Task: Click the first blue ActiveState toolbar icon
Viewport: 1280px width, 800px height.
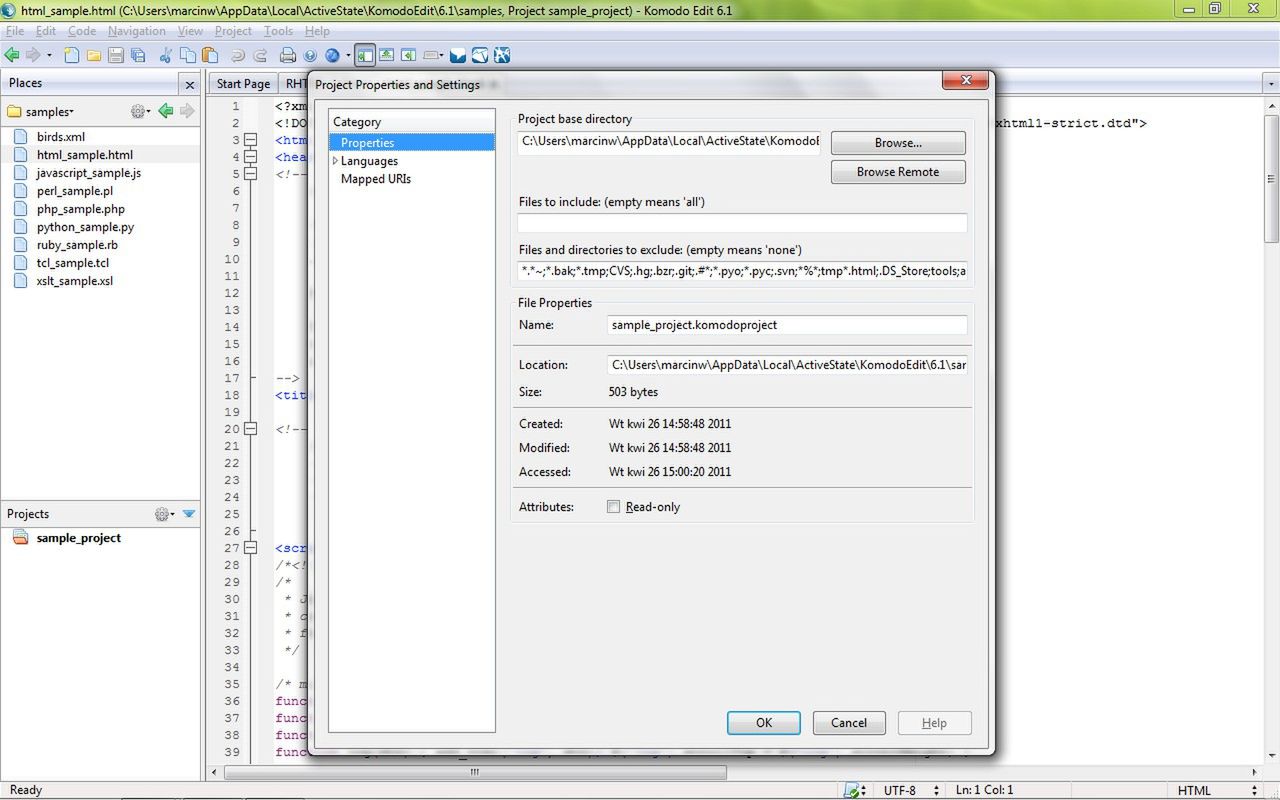Action: [458, 55]
